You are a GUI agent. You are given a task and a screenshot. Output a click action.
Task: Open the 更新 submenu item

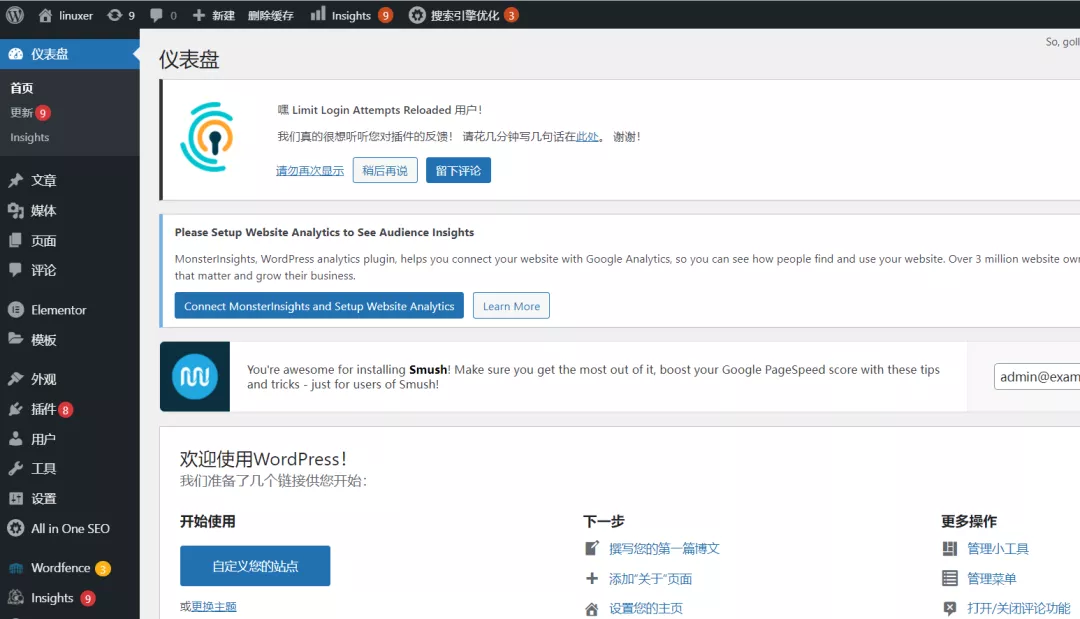[x=21, y=112]
